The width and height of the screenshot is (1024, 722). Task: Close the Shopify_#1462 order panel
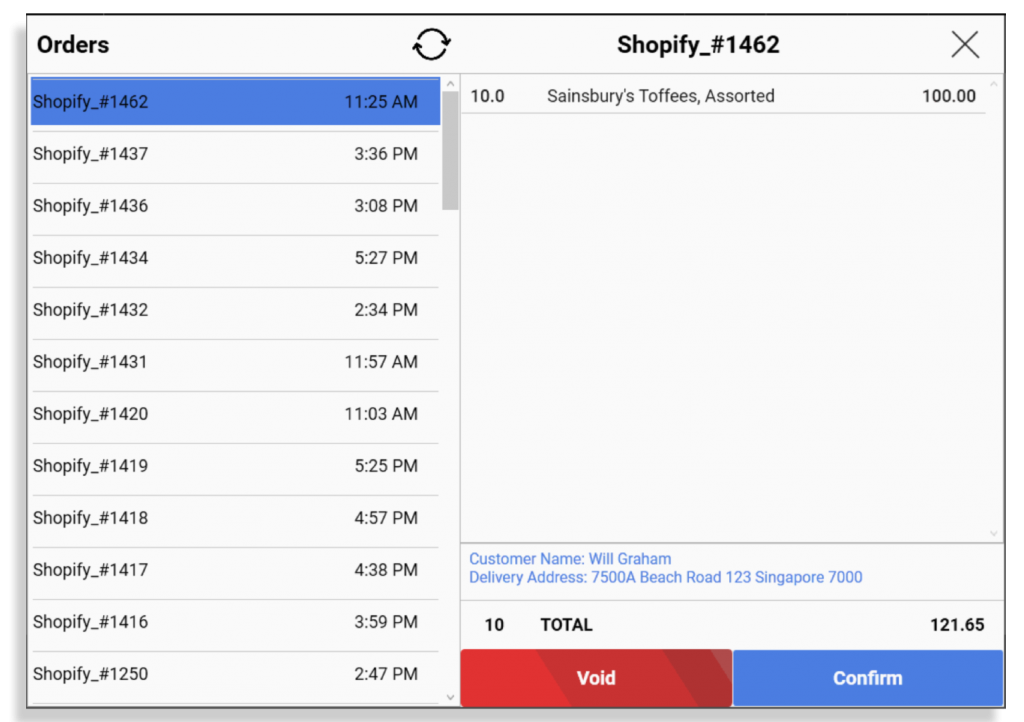point(965,44)
